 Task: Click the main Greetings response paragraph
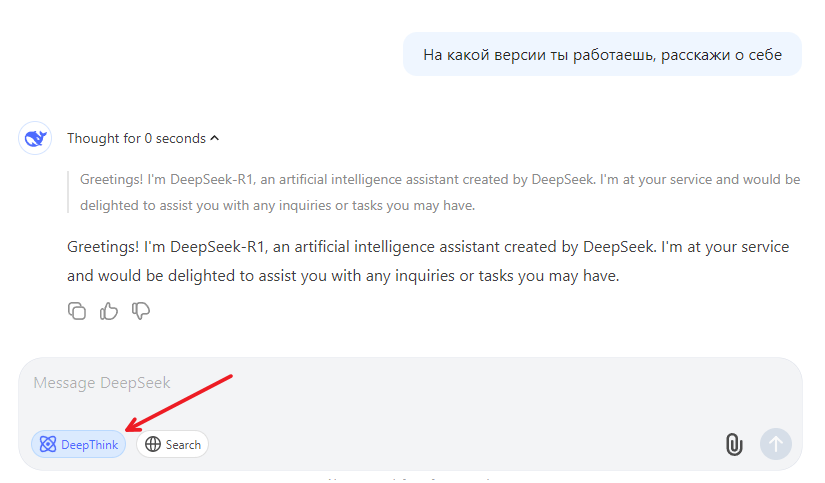(x=428, y=261)
